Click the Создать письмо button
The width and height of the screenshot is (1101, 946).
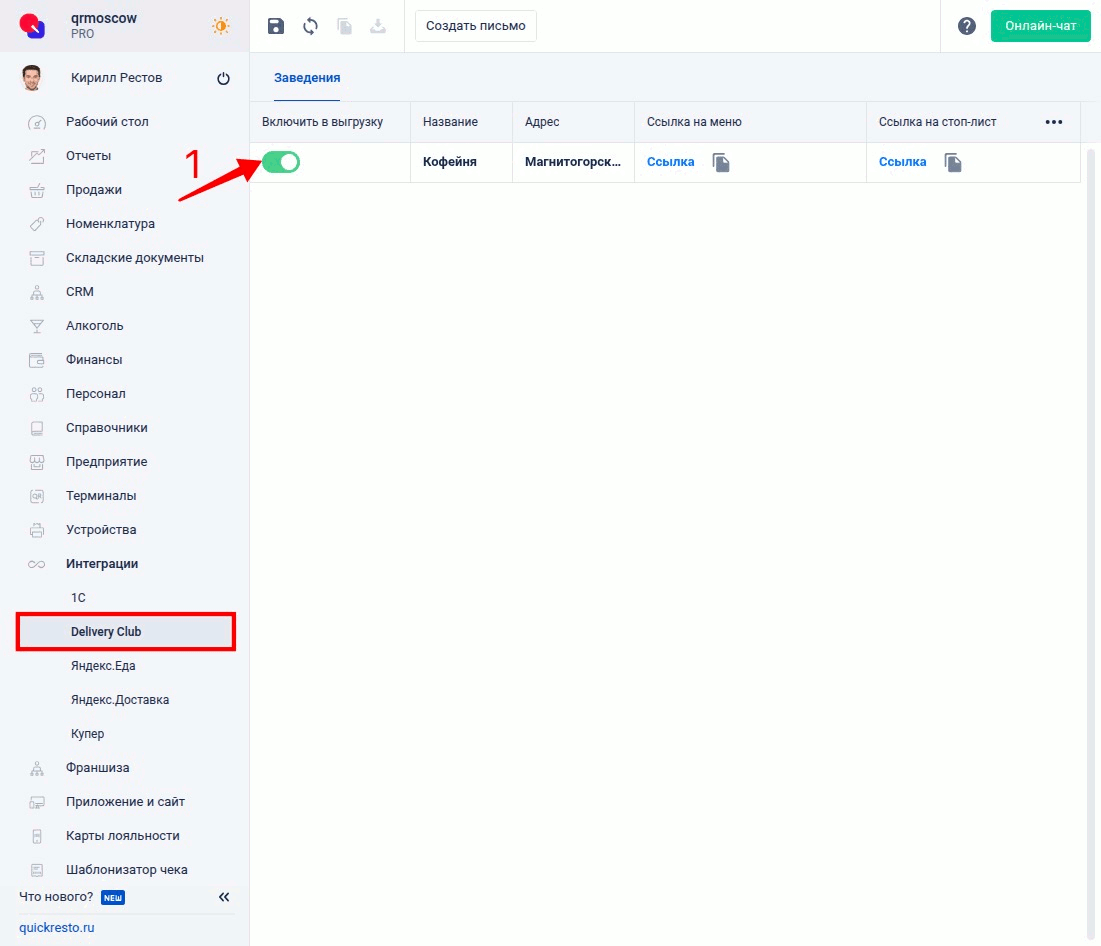(x=475, y=26)
